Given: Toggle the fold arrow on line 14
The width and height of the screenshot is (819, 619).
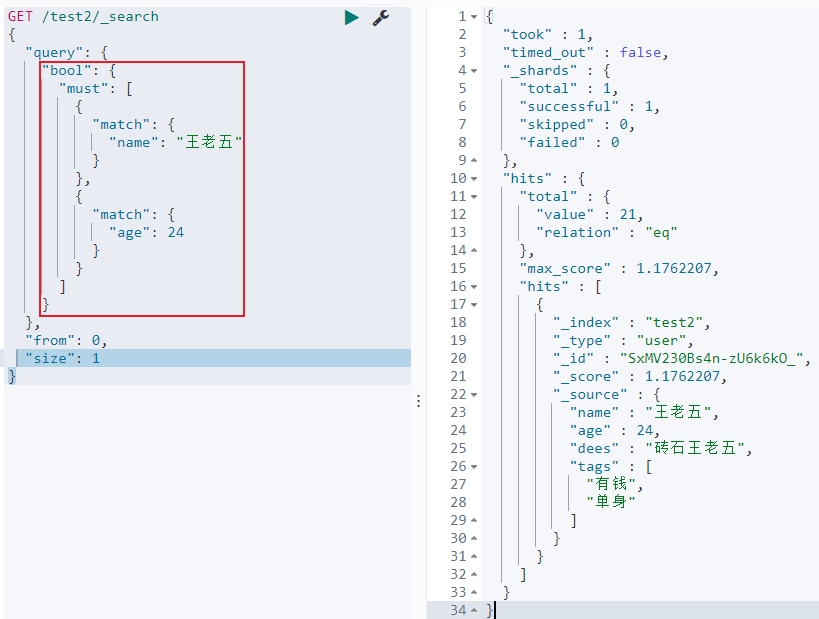Looking at the screenshot, I should pos(474,251).
